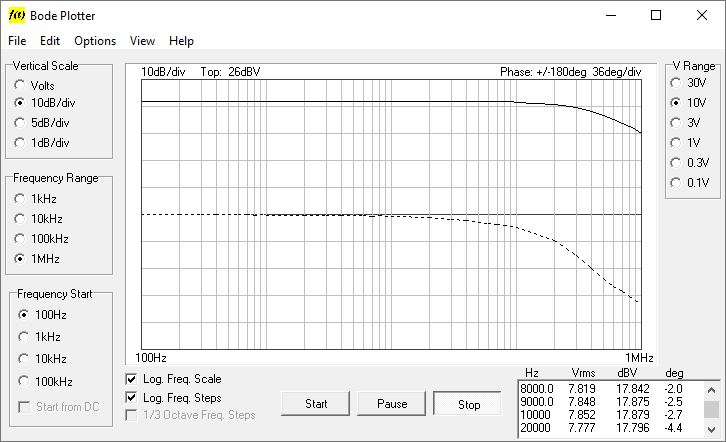Choose 1V in V Range
This screenshot has height=442, width=726.
(676, 143)
